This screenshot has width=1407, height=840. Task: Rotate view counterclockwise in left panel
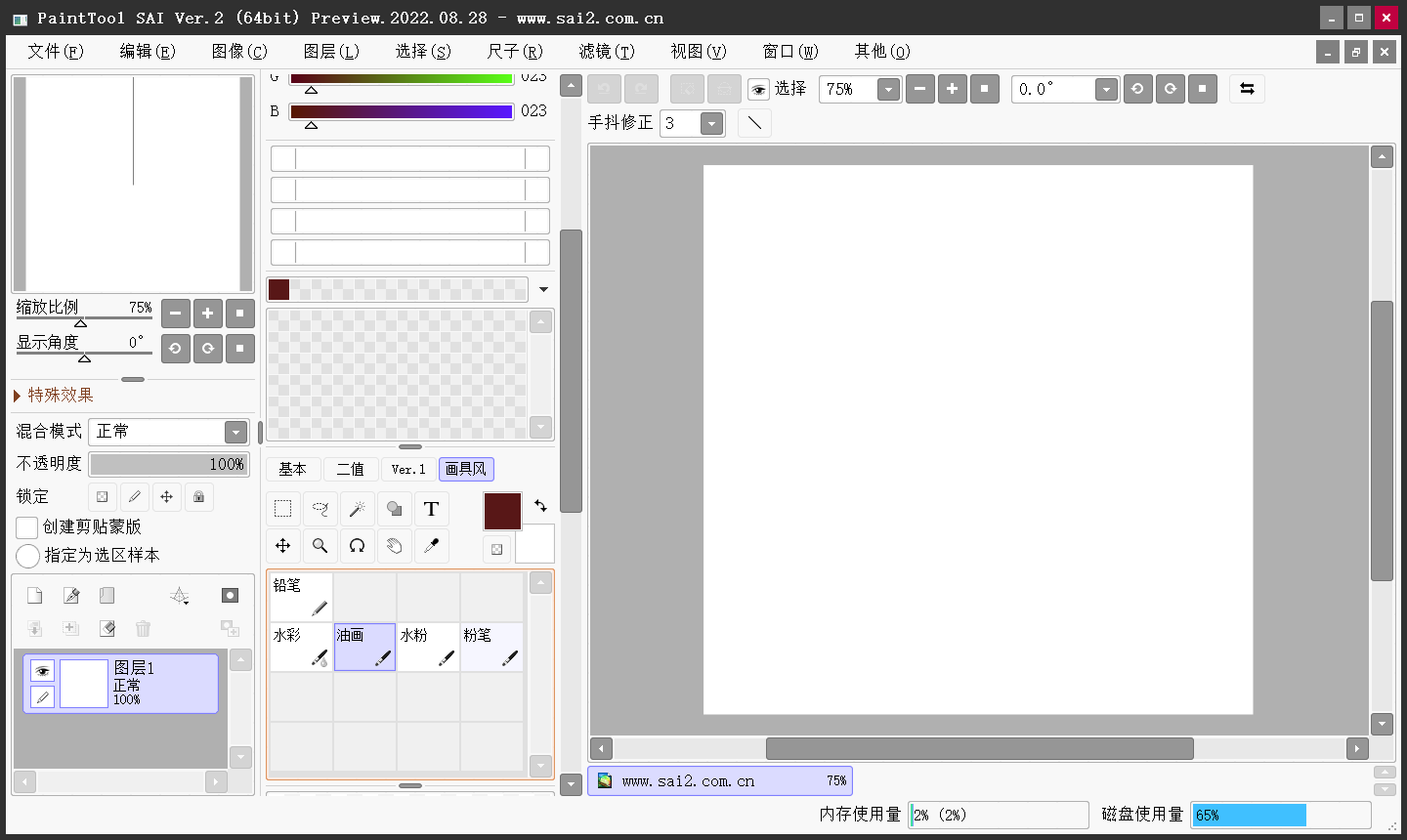175,349
